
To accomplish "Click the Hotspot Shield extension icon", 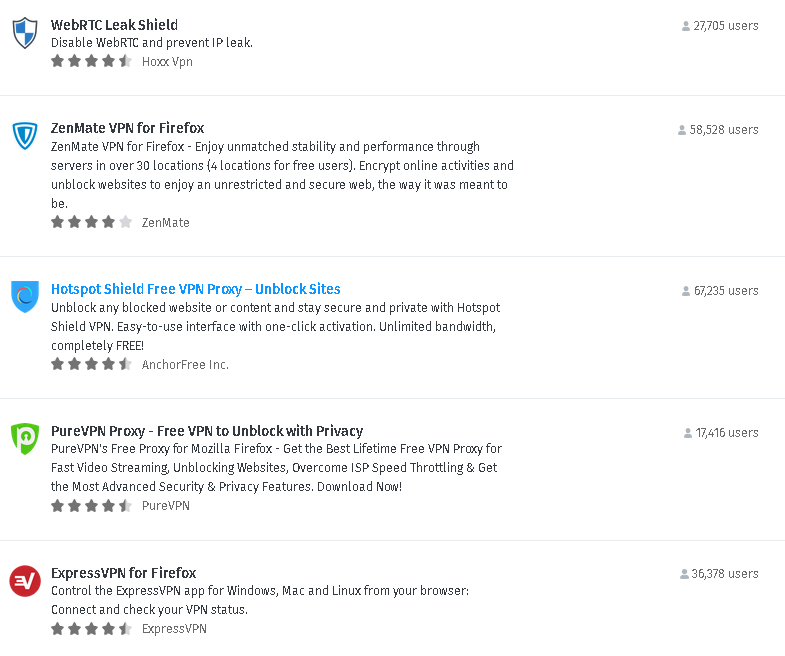I will (25, 296).
